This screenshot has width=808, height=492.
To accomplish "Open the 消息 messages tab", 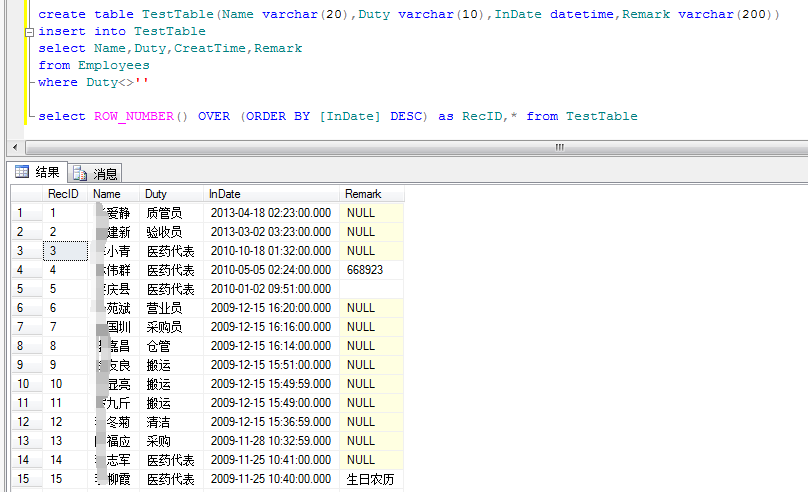I will tap(95, 174).
